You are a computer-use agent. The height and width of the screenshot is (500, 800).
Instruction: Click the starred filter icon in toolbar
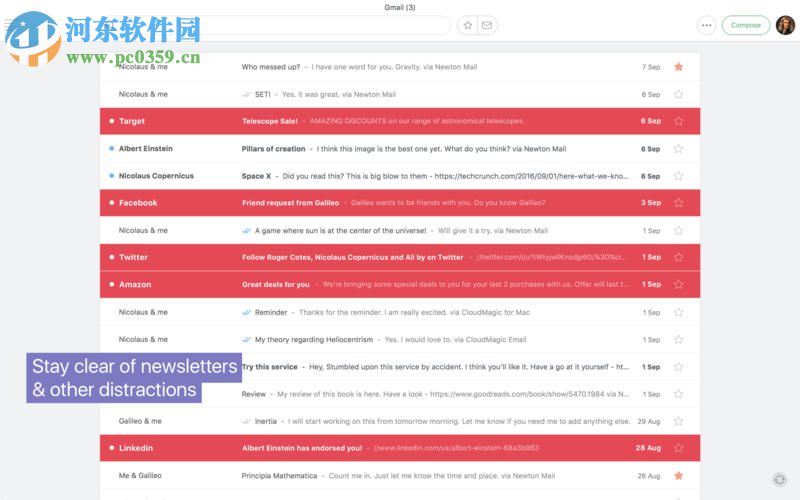point(467,26)
